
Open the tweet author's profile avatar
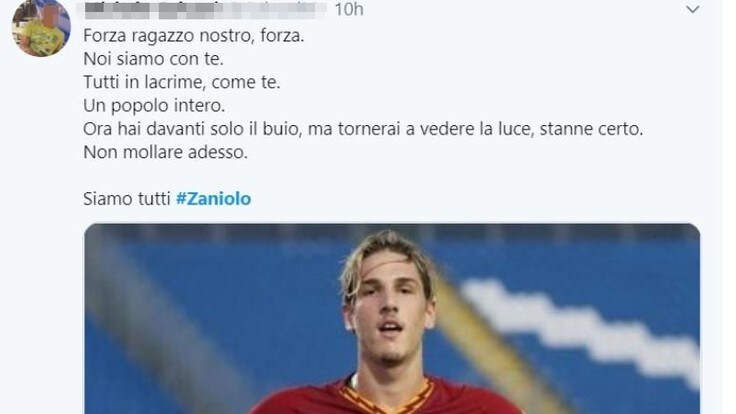(x=41, y=27)
